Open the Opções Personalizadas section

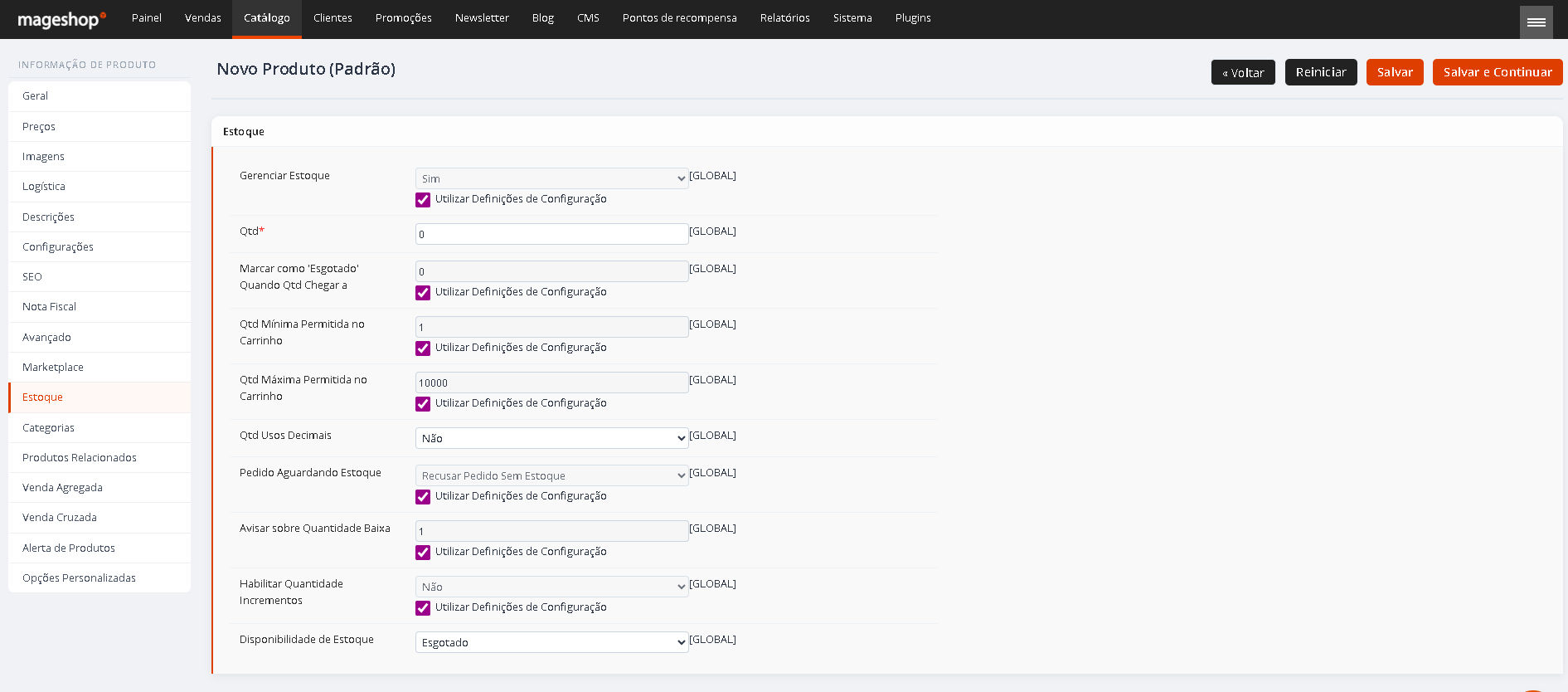click(x=100, y=577)
